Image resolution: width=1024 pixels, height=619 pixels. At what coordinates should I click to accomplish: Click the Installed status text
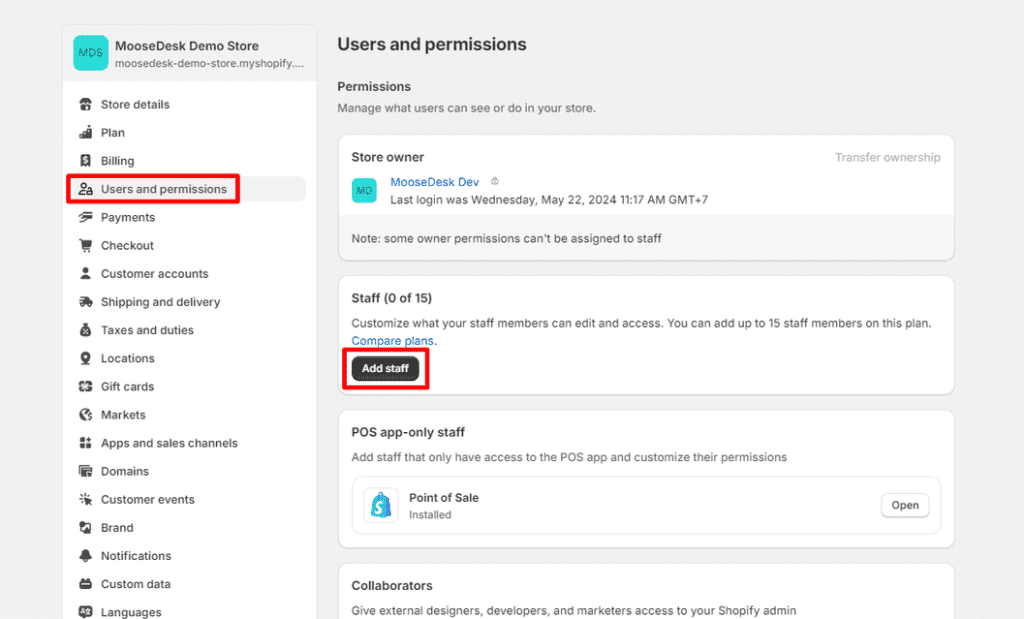click(430, 515)
